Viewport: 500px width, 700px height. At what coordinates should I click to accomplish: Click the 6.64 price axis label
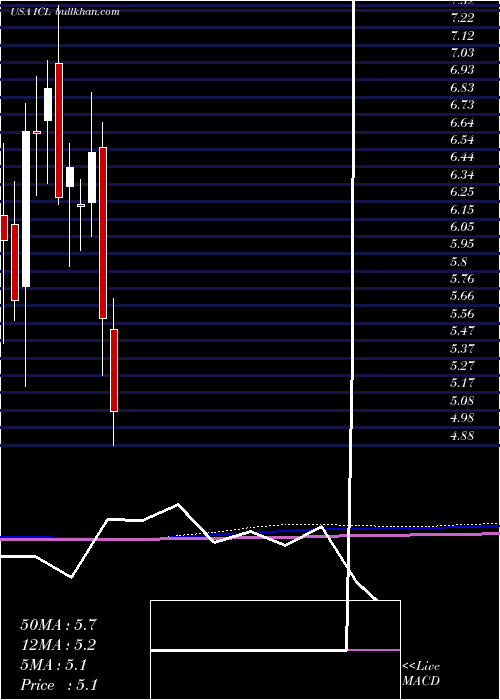[462, 122]
